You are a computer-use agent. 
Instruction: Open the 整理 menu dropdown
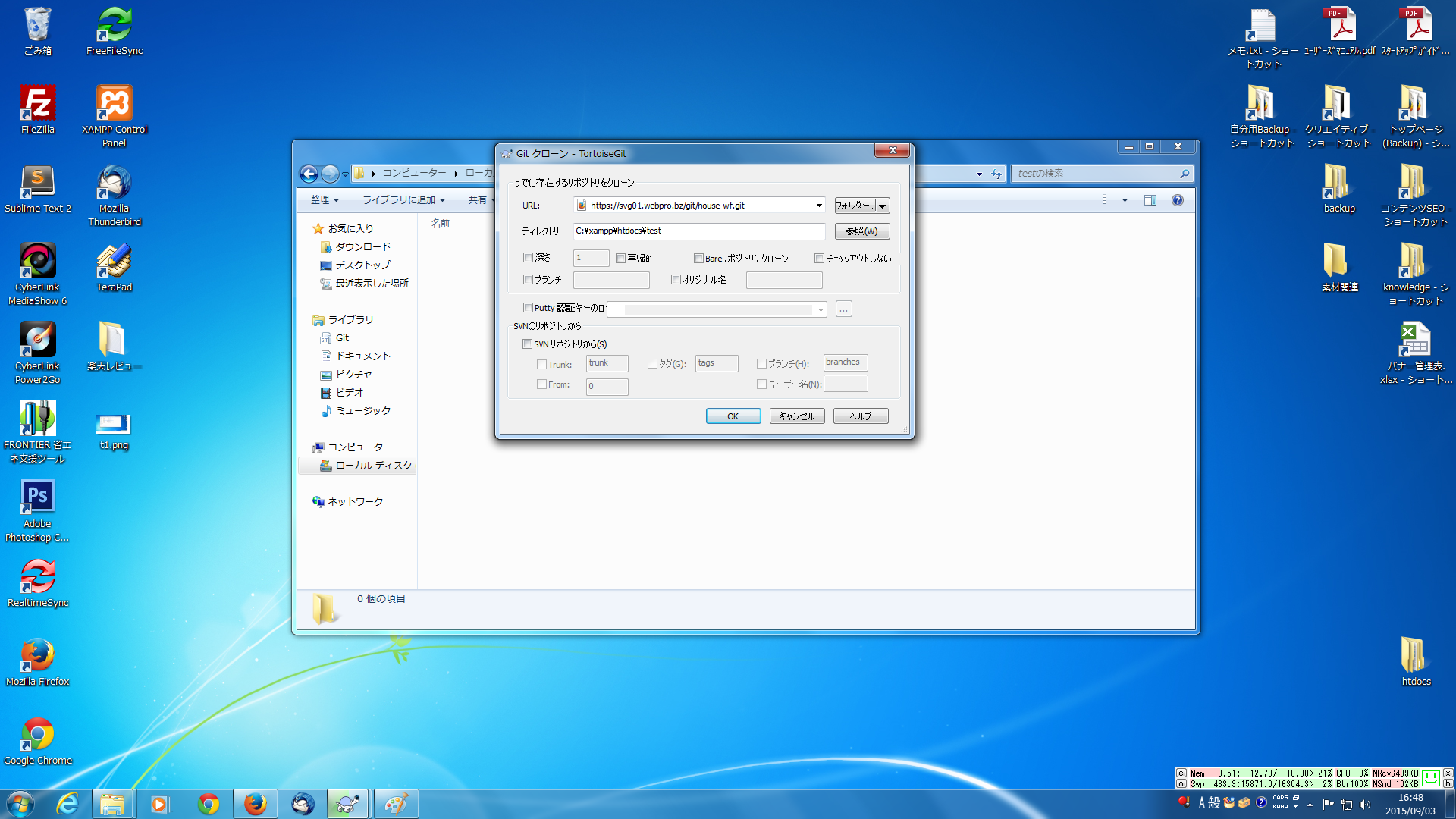pyautogui.click(x=325, y=200)
